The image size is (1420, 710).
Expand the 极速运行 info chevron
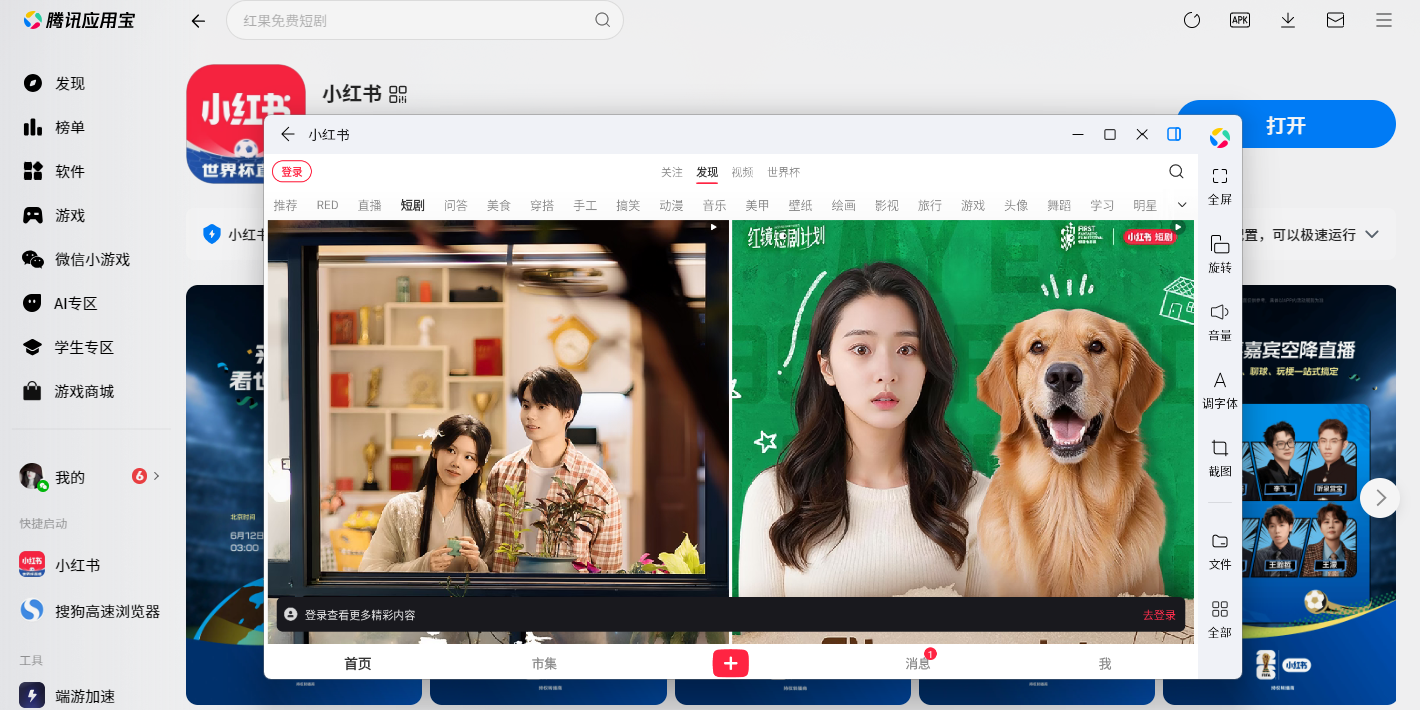(x=1372, y=234)
